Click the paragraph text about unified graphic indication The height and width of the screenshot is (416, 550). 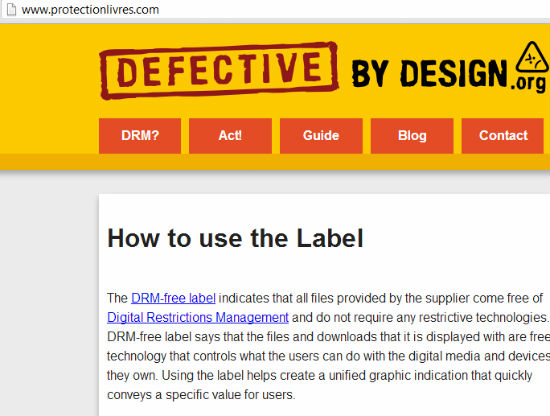coord(320,375)
